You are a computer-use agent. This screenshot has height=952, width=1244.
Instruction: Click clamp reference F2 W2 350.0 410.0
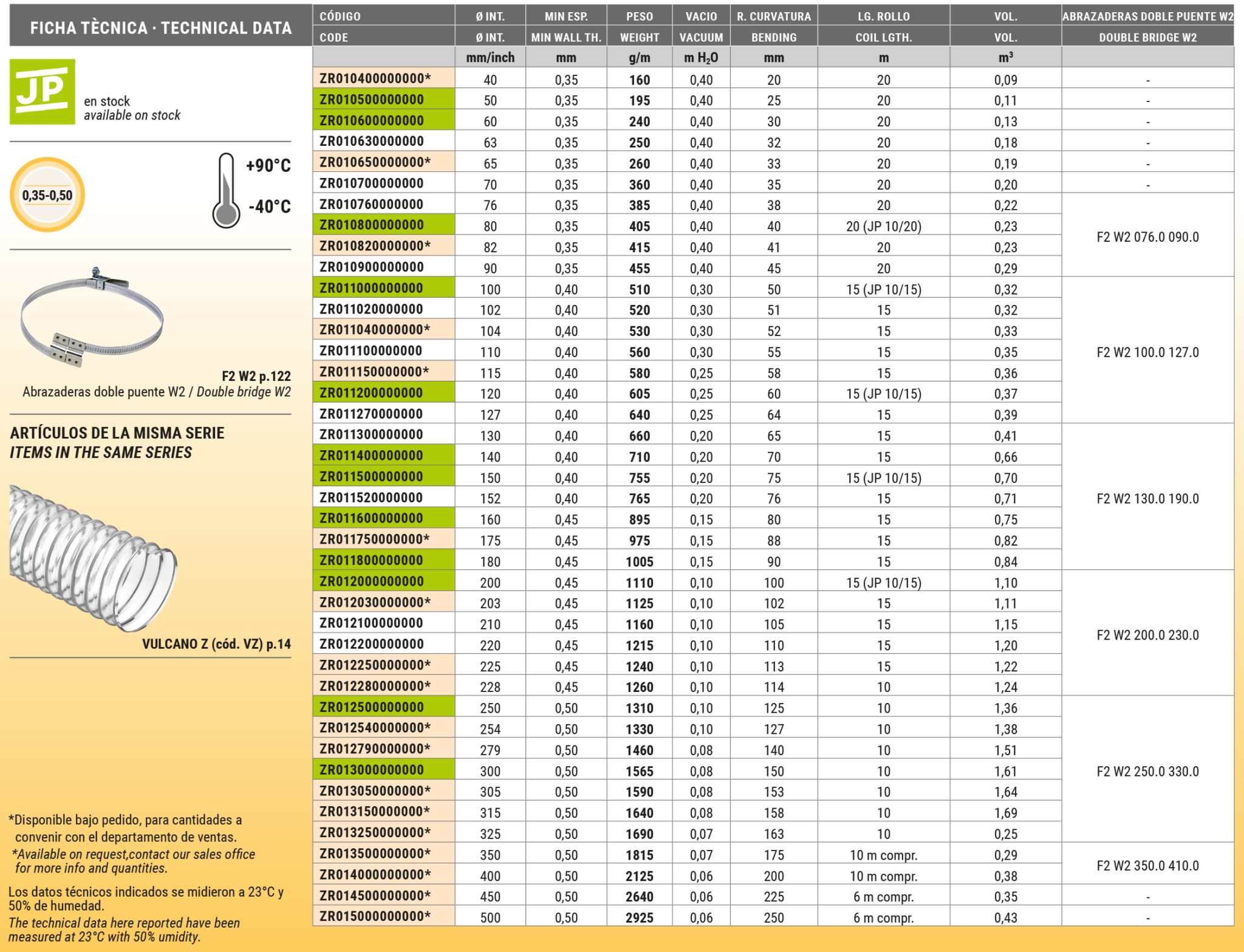1147,865
